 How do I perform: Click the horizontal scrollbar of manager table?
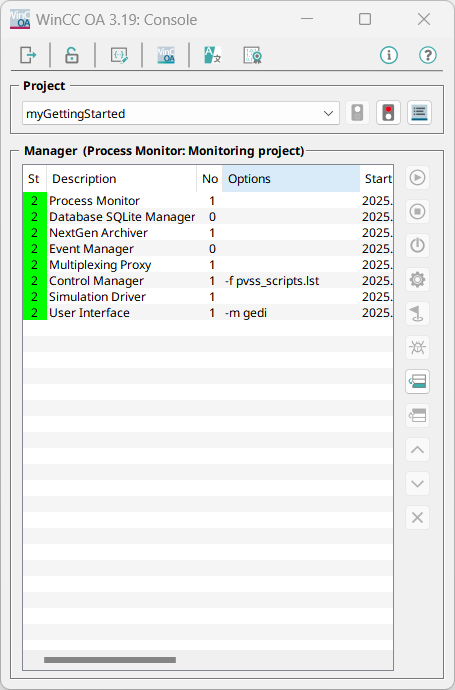point(110,660)
